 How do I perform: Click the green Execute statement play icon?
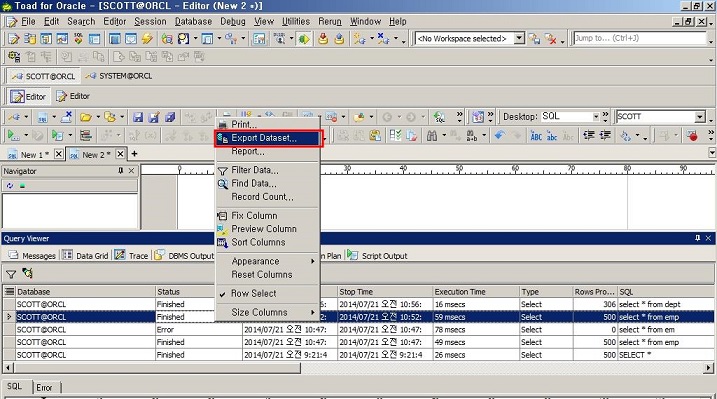[13, 135]
